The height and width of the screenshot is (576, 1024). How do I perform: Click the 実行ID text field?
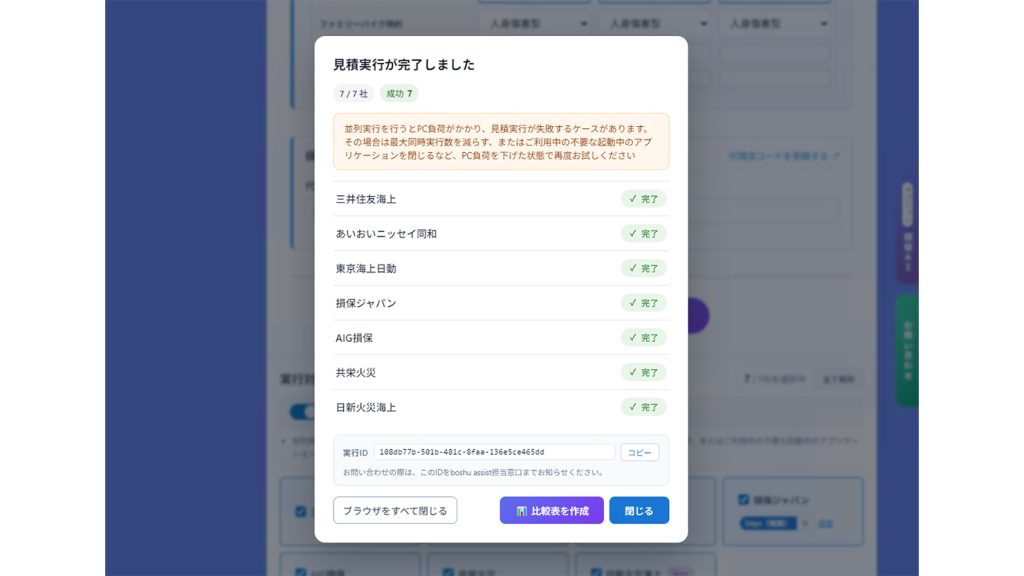pyautogui.click(x=494, y=452)
